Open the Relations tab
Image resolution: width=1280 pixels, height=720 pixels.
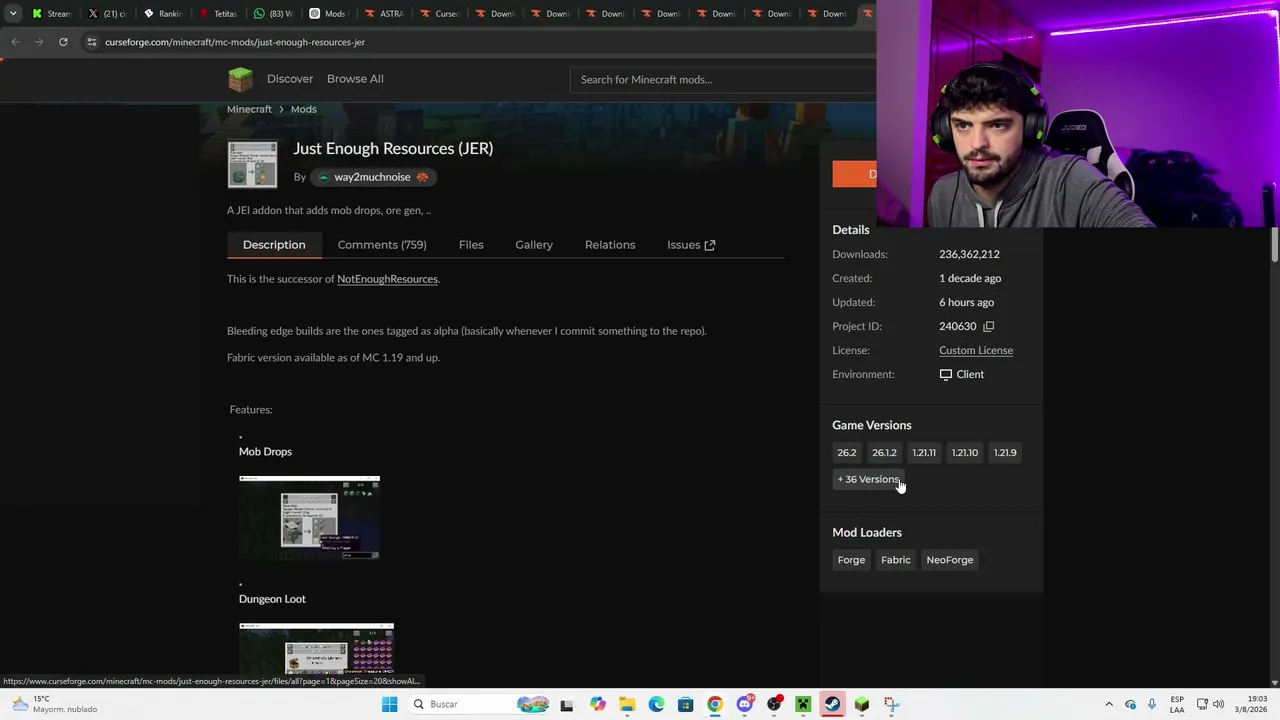(x=610, y=245)
